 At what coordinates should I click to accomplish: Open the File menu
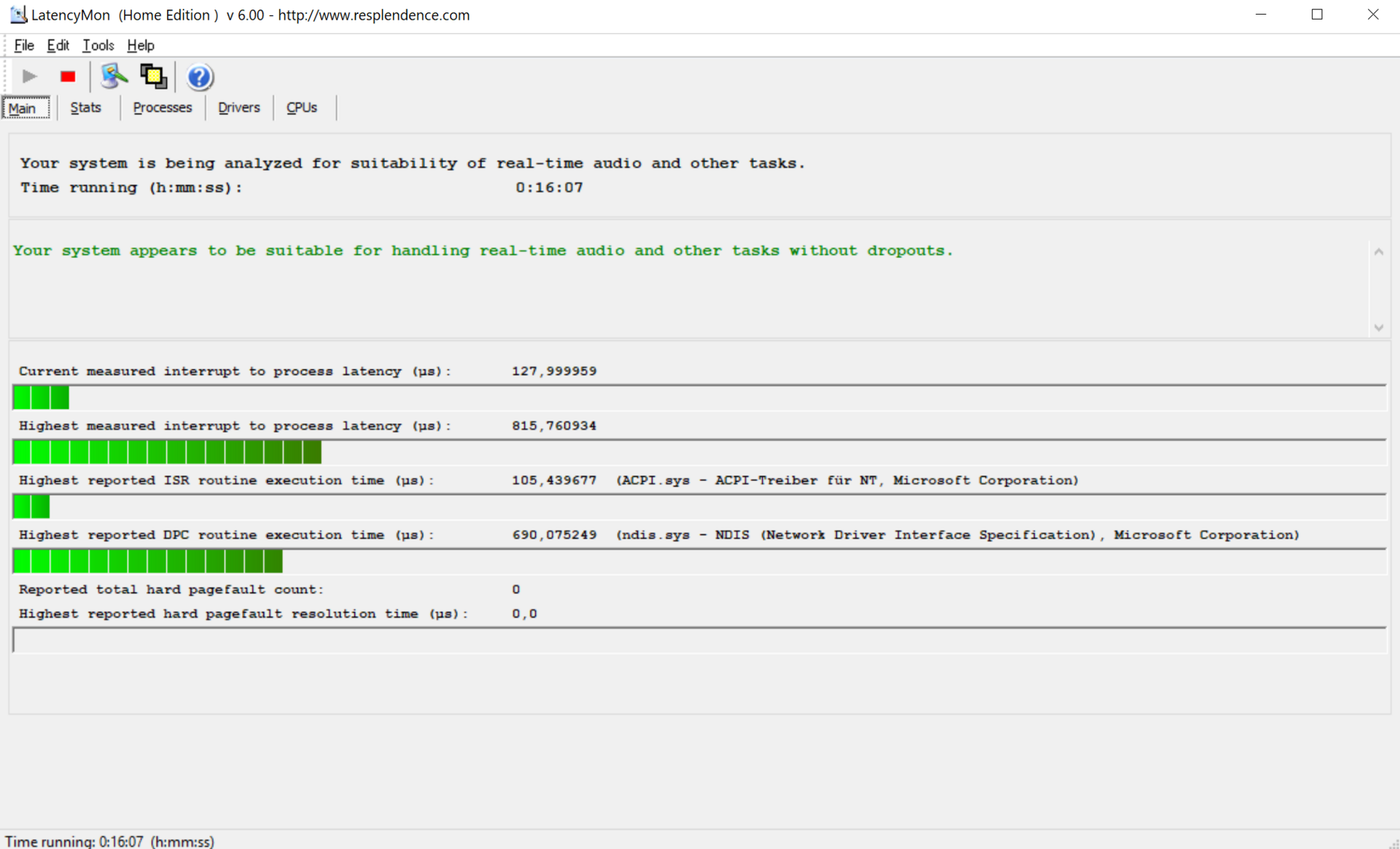coord(24,45)
